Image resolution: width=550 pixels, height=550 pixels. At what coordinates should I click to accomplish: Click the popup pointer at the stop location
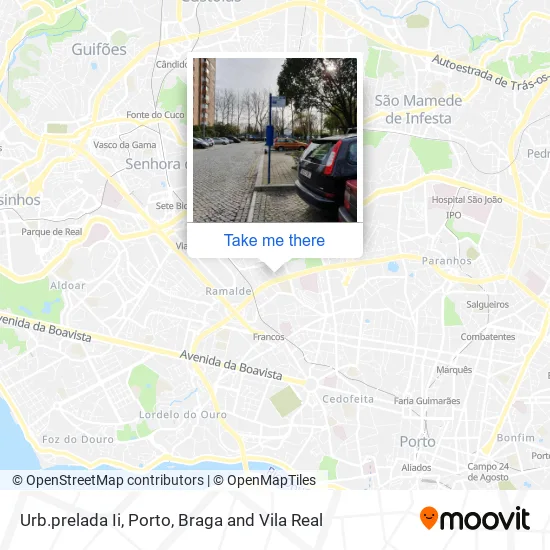[x=275, y=266]
